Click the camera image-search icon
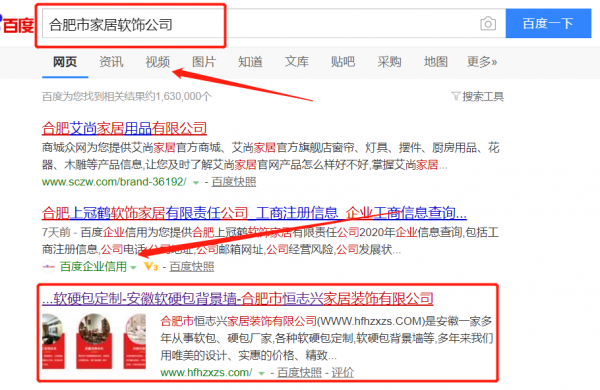 488,24
